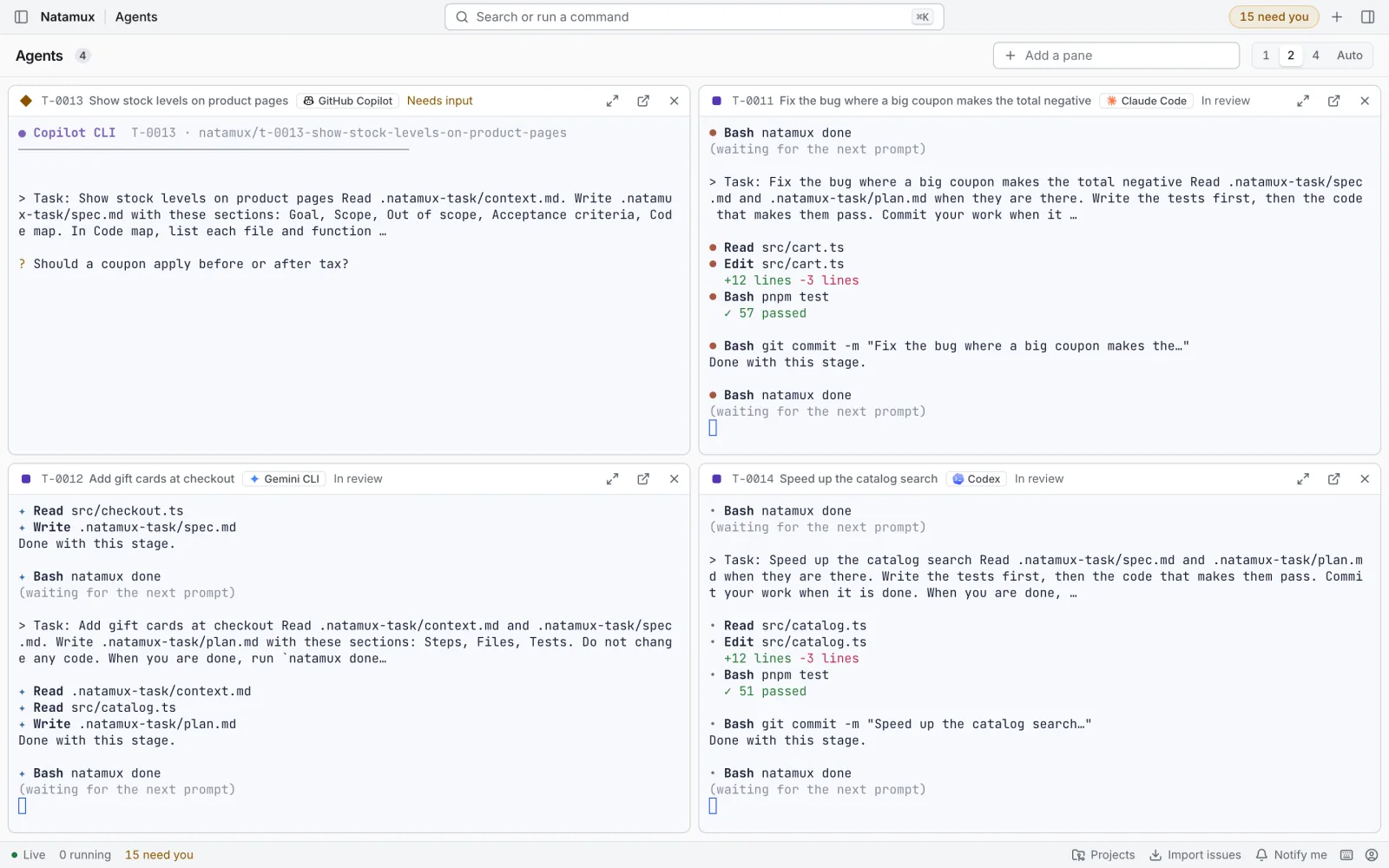Open the Add a pane selector
1389x868 pixels.
[1116, 56]
